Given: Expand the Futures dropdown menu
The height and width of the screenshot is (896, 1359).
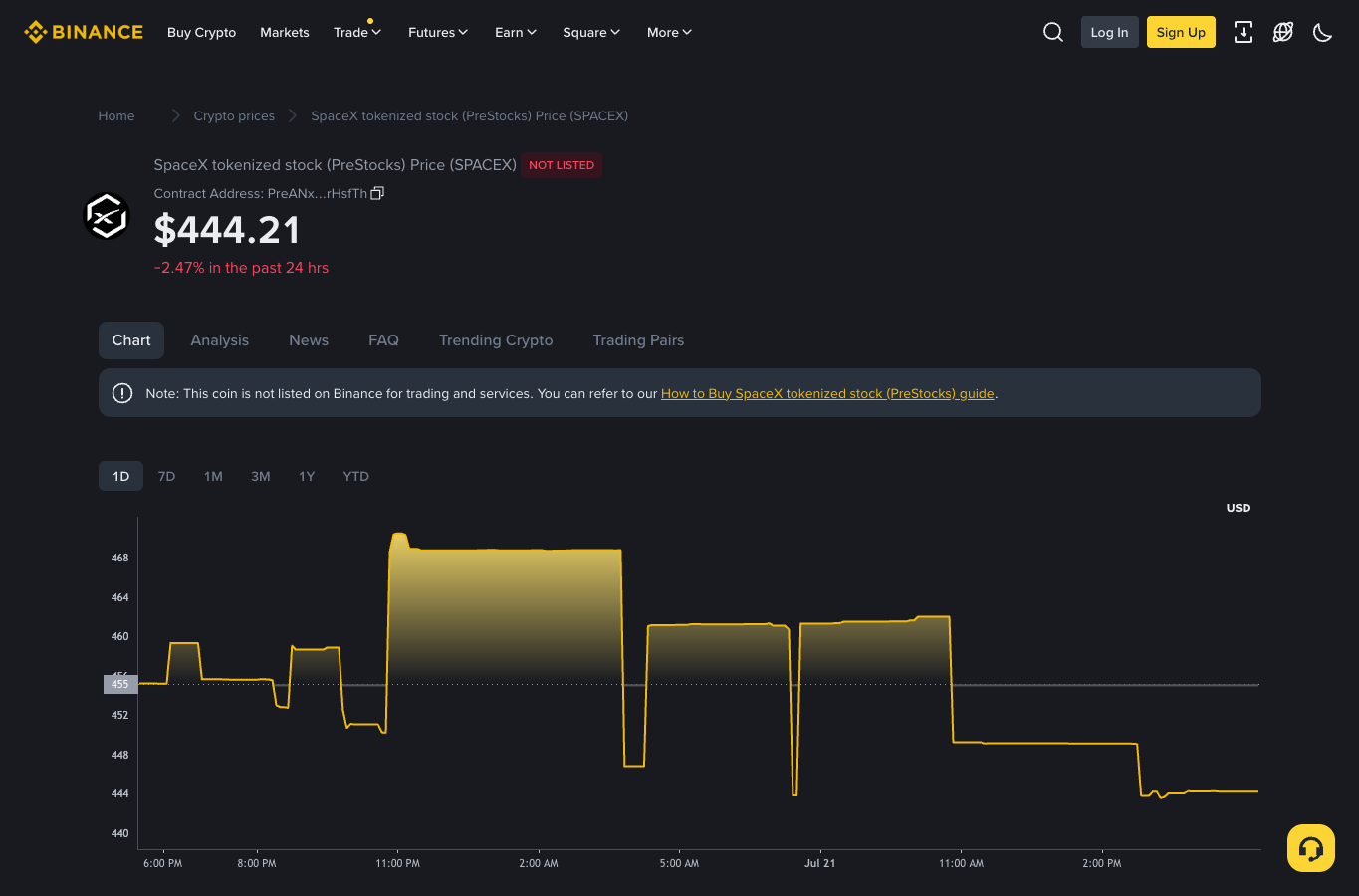Looking at the screenshot, I should click(x=438, y=32).
